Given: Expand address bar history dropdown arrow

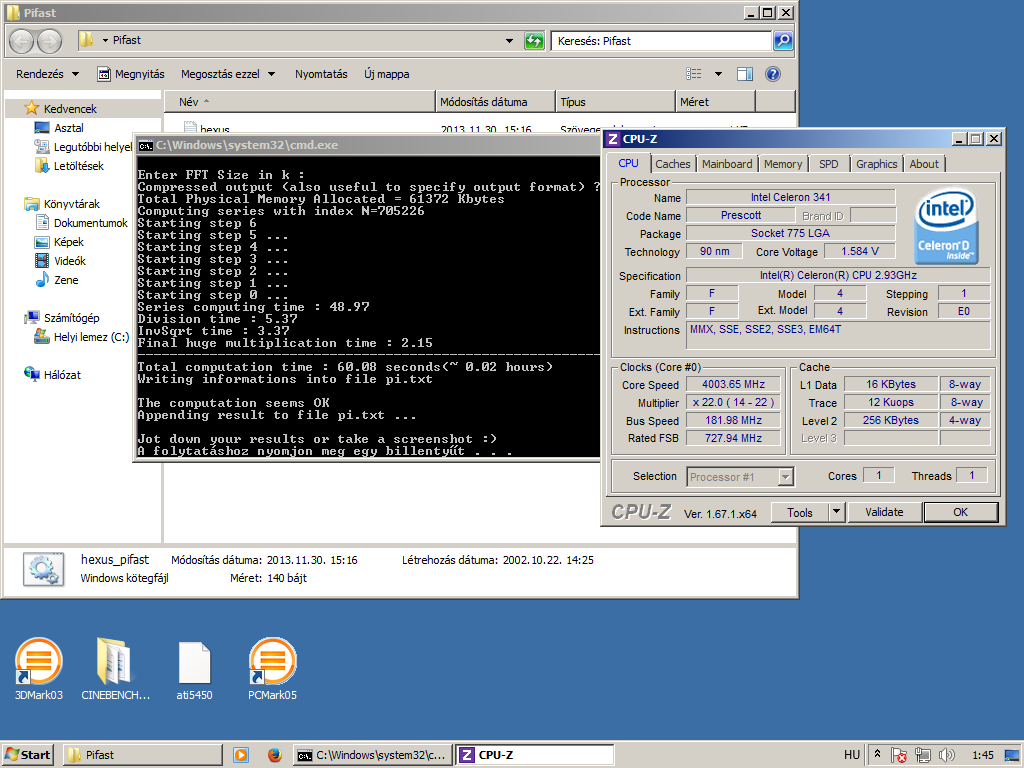Looking at the screenshot, I should 509,41.
